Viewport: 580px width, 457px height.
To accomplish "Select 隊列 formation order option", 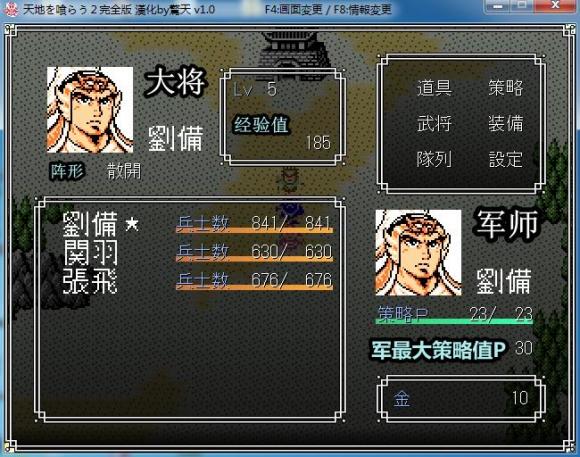I will (x=434, y=159).
